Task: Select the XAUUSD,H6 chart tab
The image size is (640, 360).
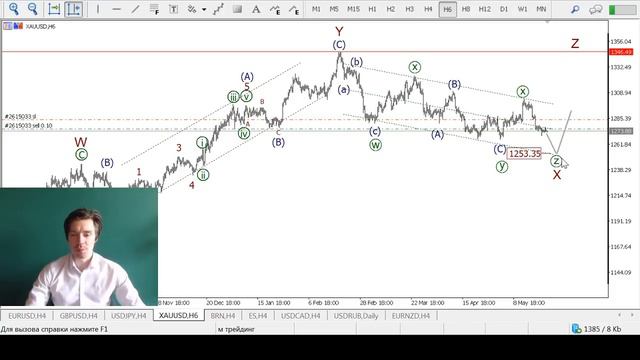Action: (178, 316)
